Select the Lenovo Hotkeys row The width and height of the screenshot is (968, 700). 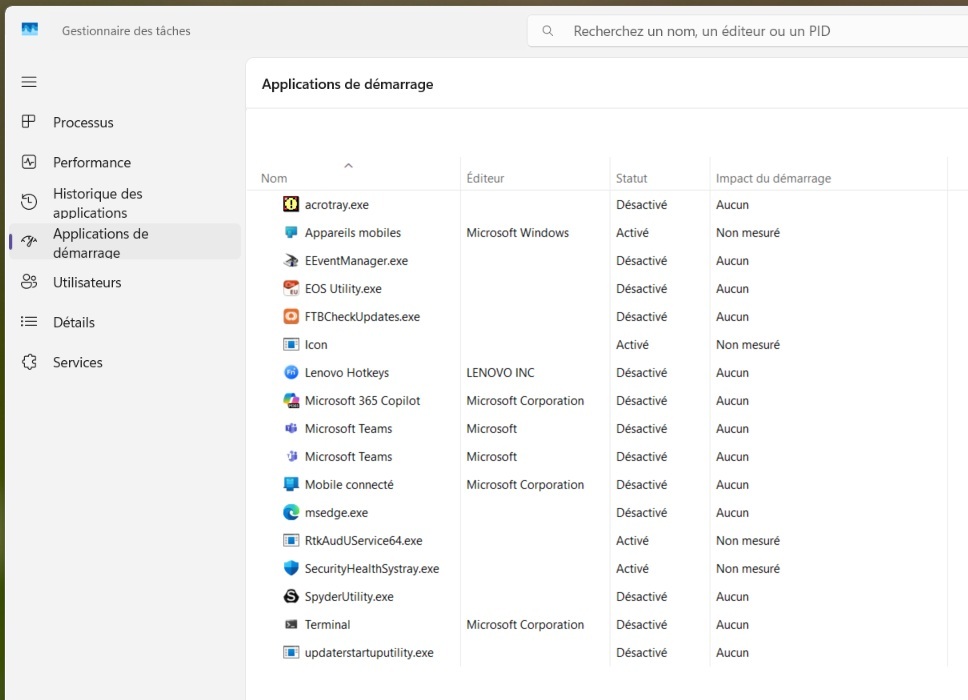tap(347, 372)
